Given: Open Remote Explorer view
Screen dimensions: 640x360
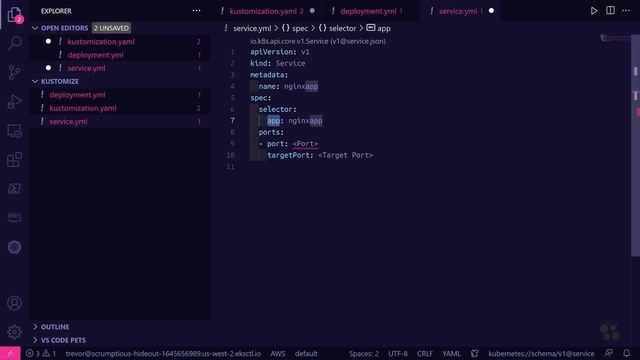Looking at the screenshot, I should click(14, 131).
